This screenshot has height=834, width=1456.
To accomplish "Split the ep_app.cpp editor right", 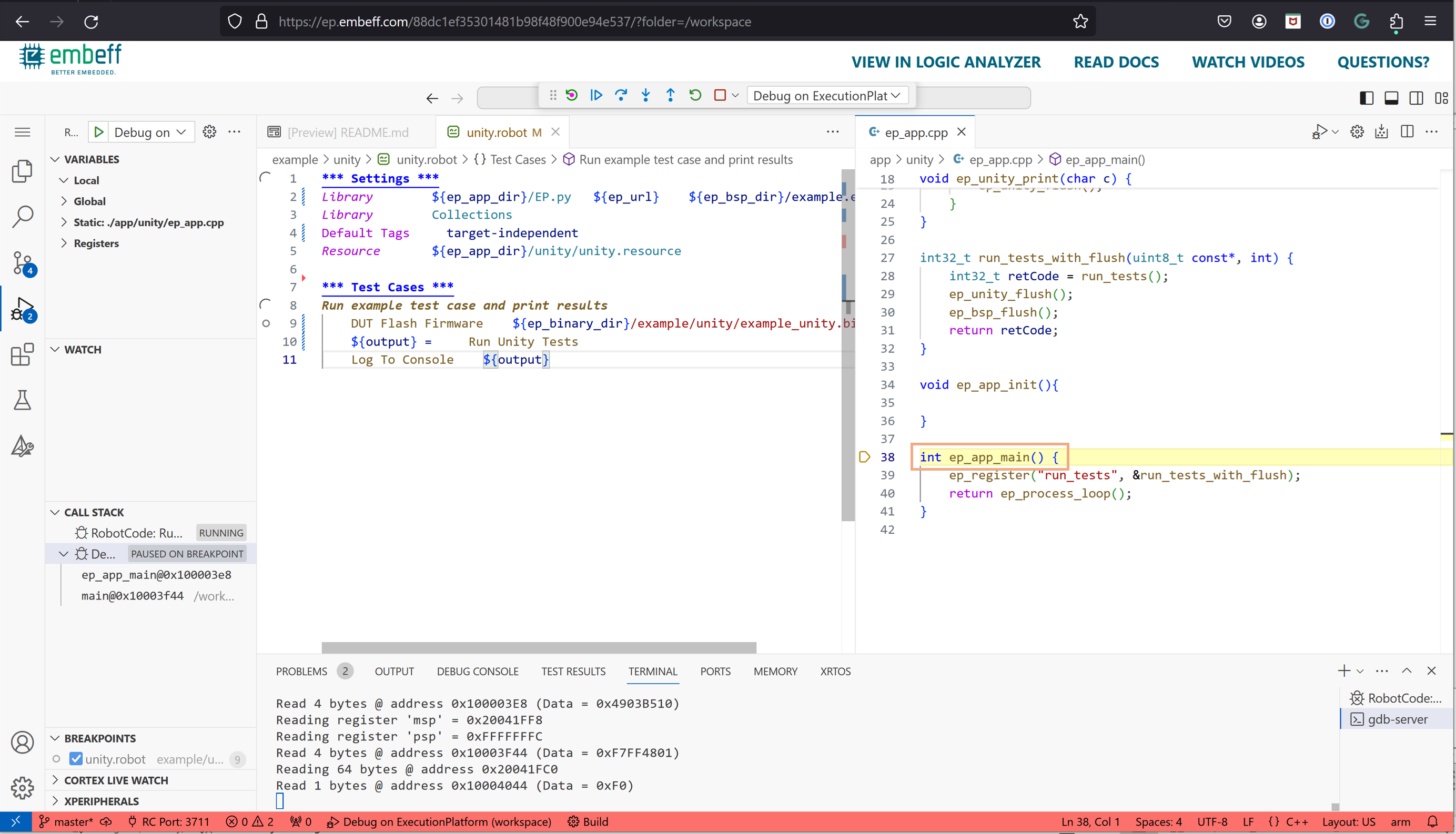I will [x=1407, y=132].
